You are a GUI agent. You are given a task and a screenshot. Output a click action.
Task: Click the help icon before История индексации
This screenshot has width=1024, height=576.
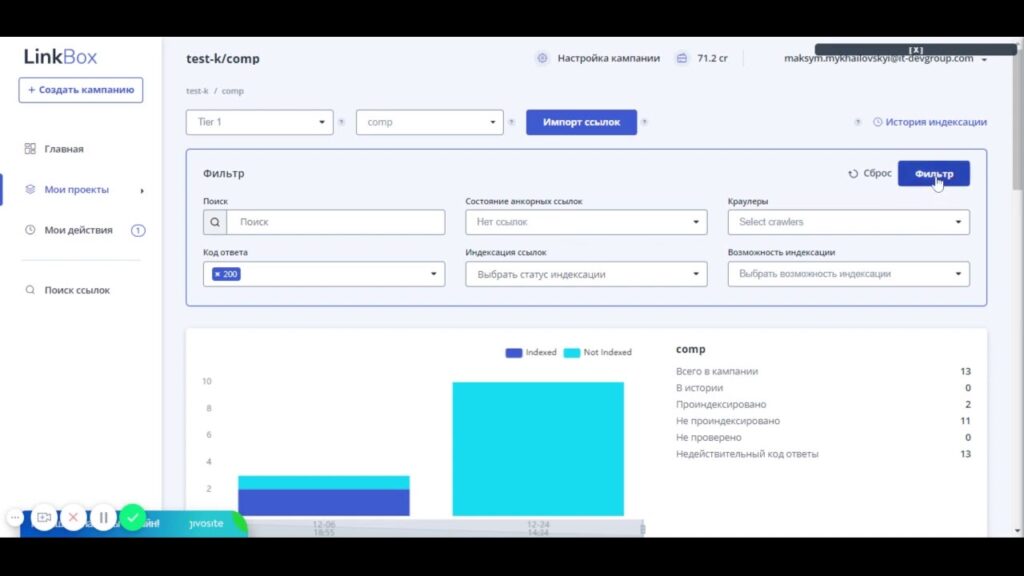[x=857, y=122]
